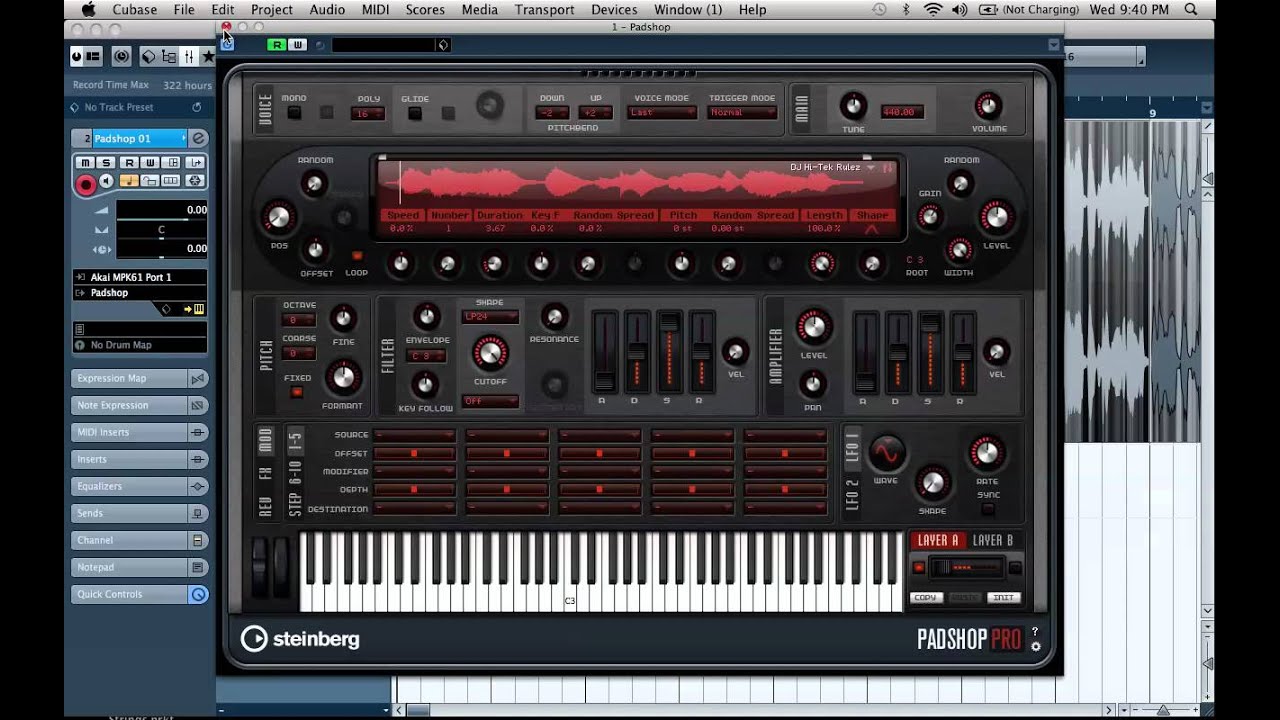Image resolution: width=1280 pixels, height=720 pixels.
Task: Open the Transport menu
Action: 545,9
